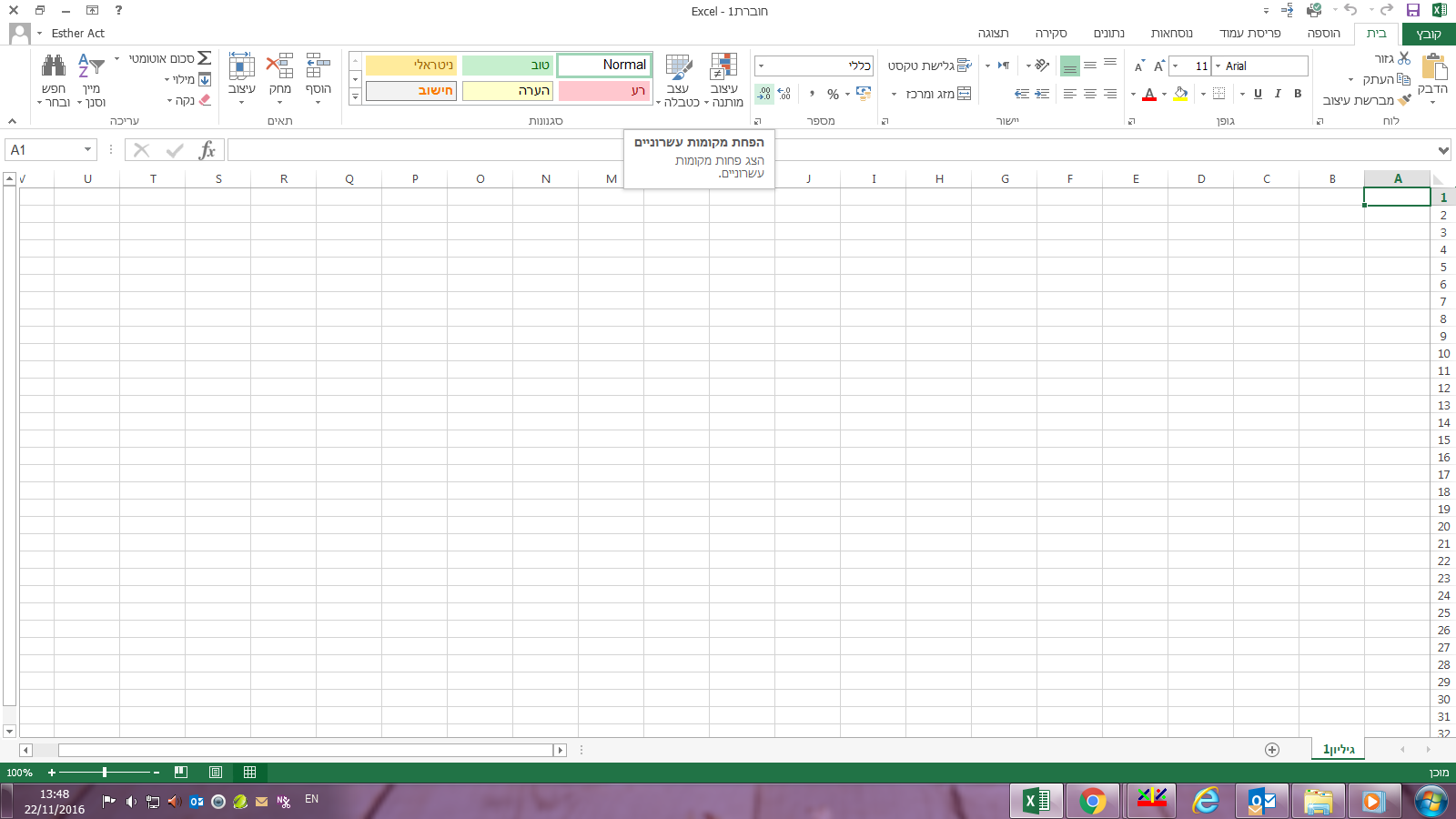Viewport: 1456px width, 819px height.
Task: Toggle Underline formatting
Action: (x=1258, y=94)
